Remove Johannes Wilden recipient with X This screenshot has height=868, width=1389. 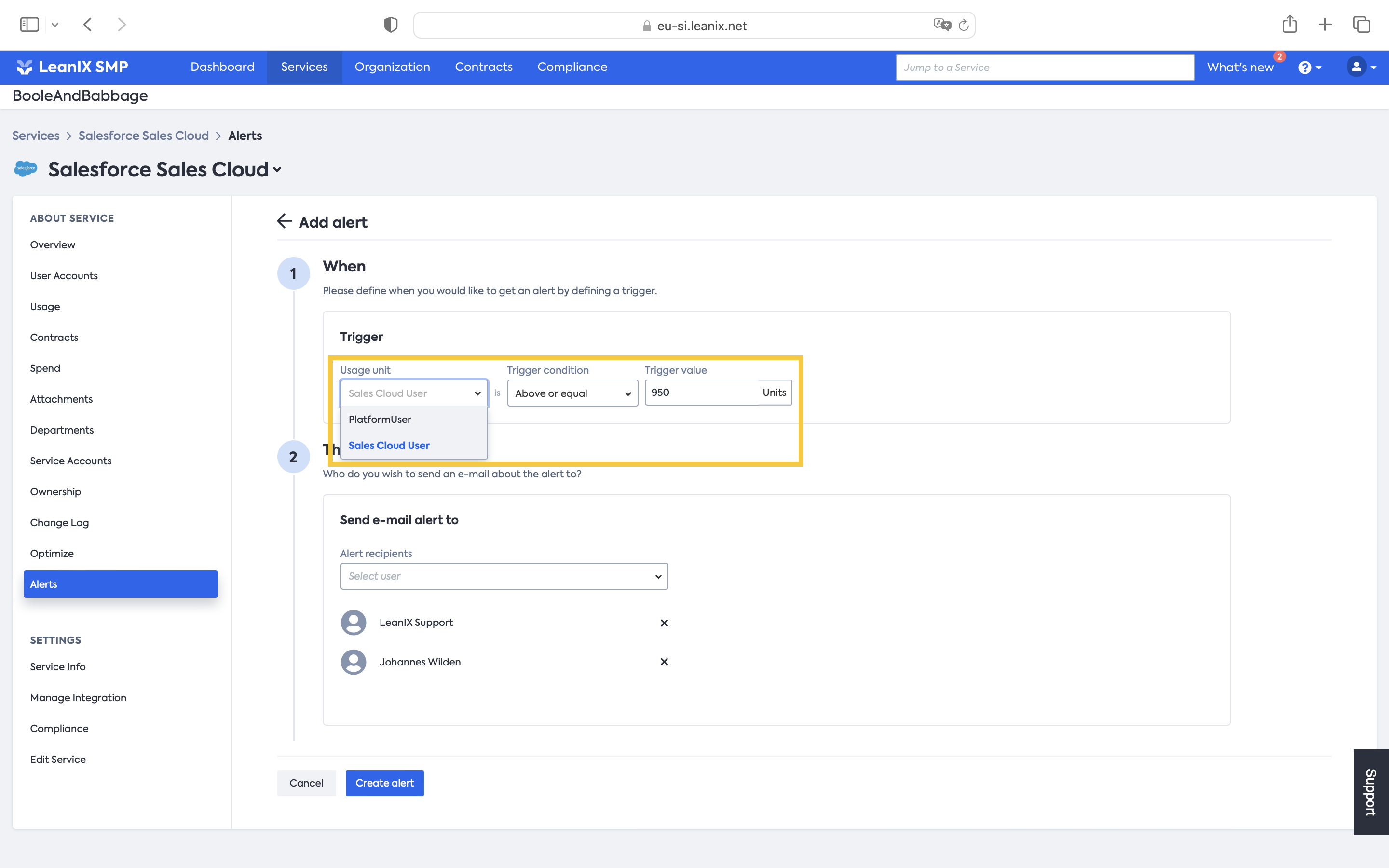coord(664,662)
